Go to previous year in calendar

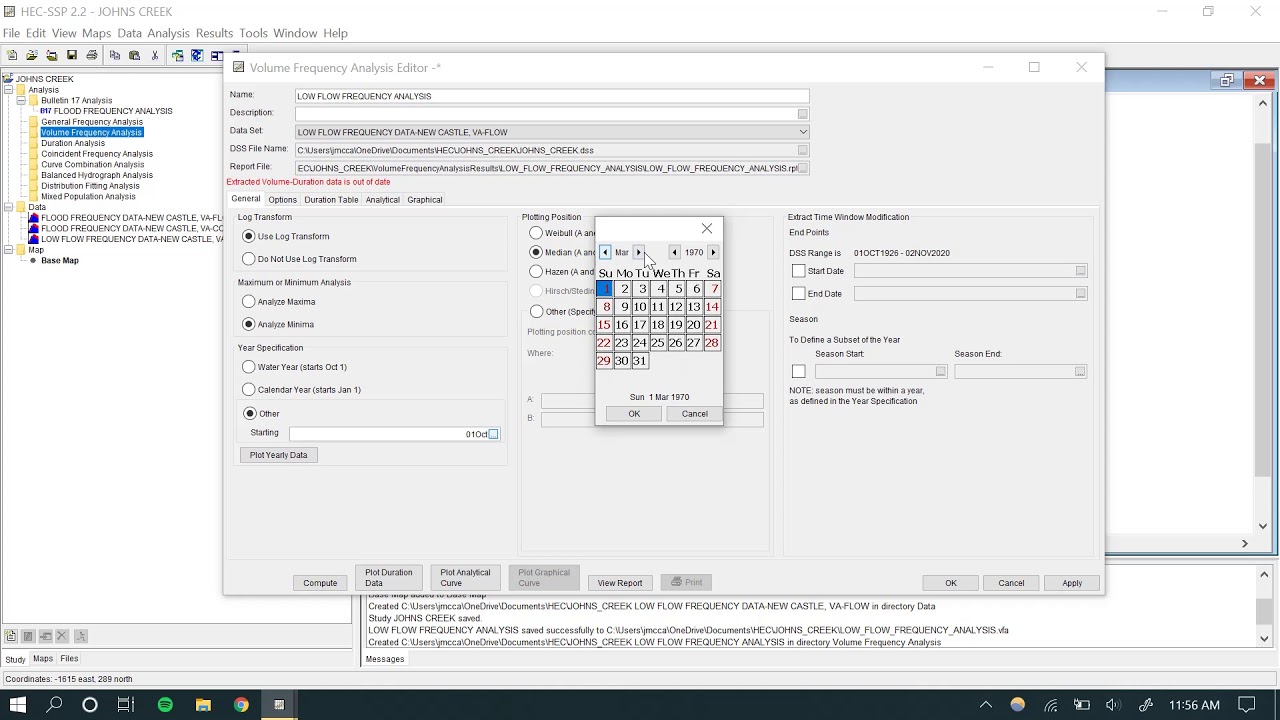tap(674, 252)
